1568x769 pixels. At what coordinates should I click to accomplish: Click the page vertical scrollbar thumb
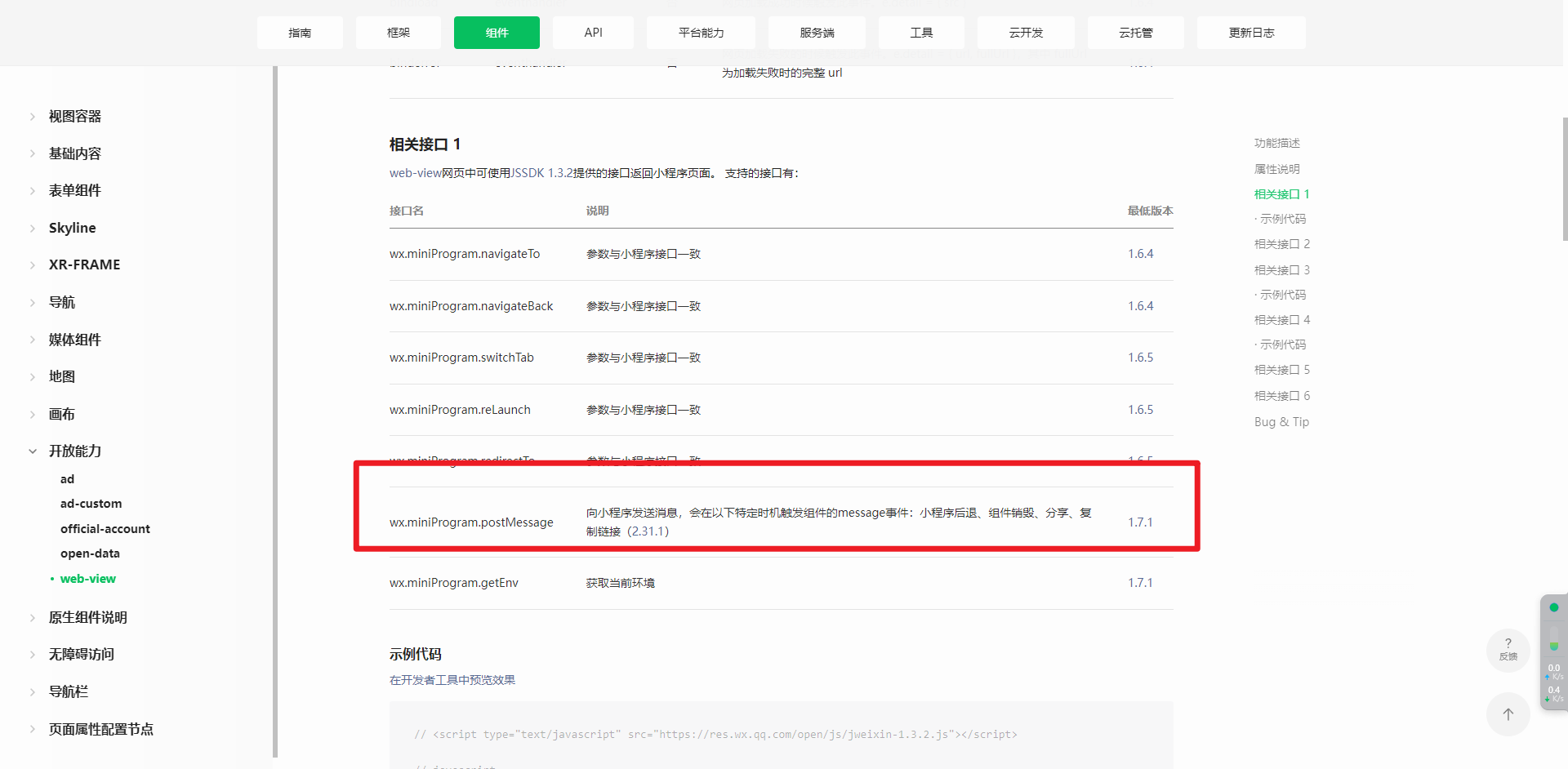[1565, 179]
